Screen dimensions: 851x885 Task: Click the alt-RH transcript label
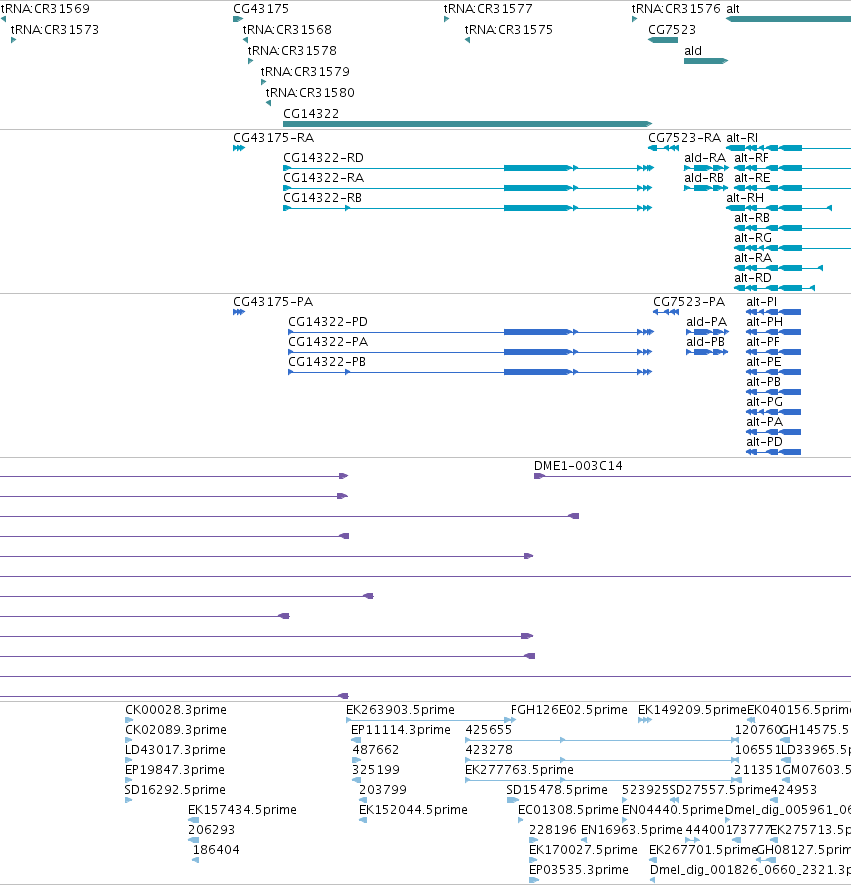[x=745, y=198]
